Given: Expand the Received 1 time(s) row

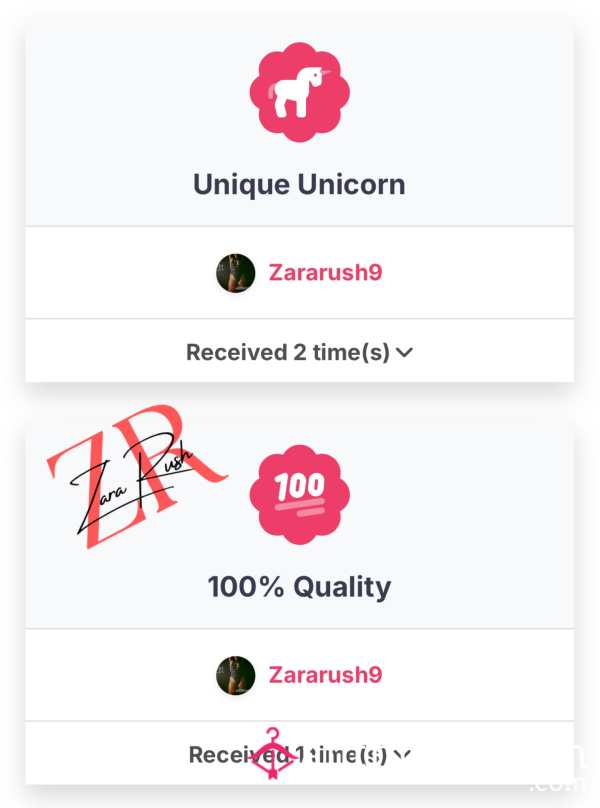Looking at the screenshot, I should pos(299,753).
